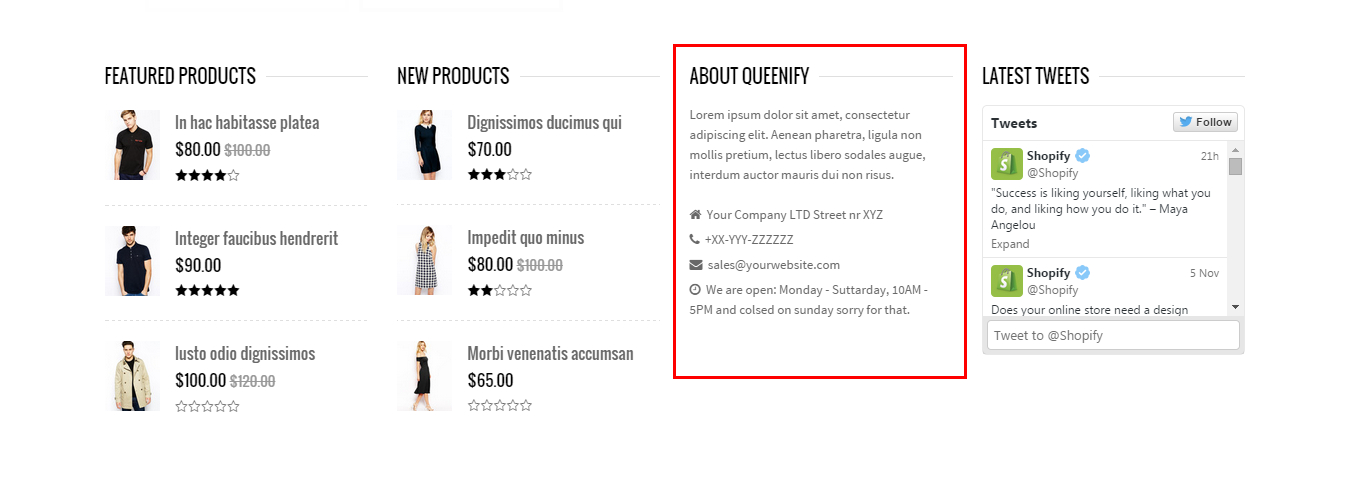Open the Tweets heading link in widget

point(1014,123)
